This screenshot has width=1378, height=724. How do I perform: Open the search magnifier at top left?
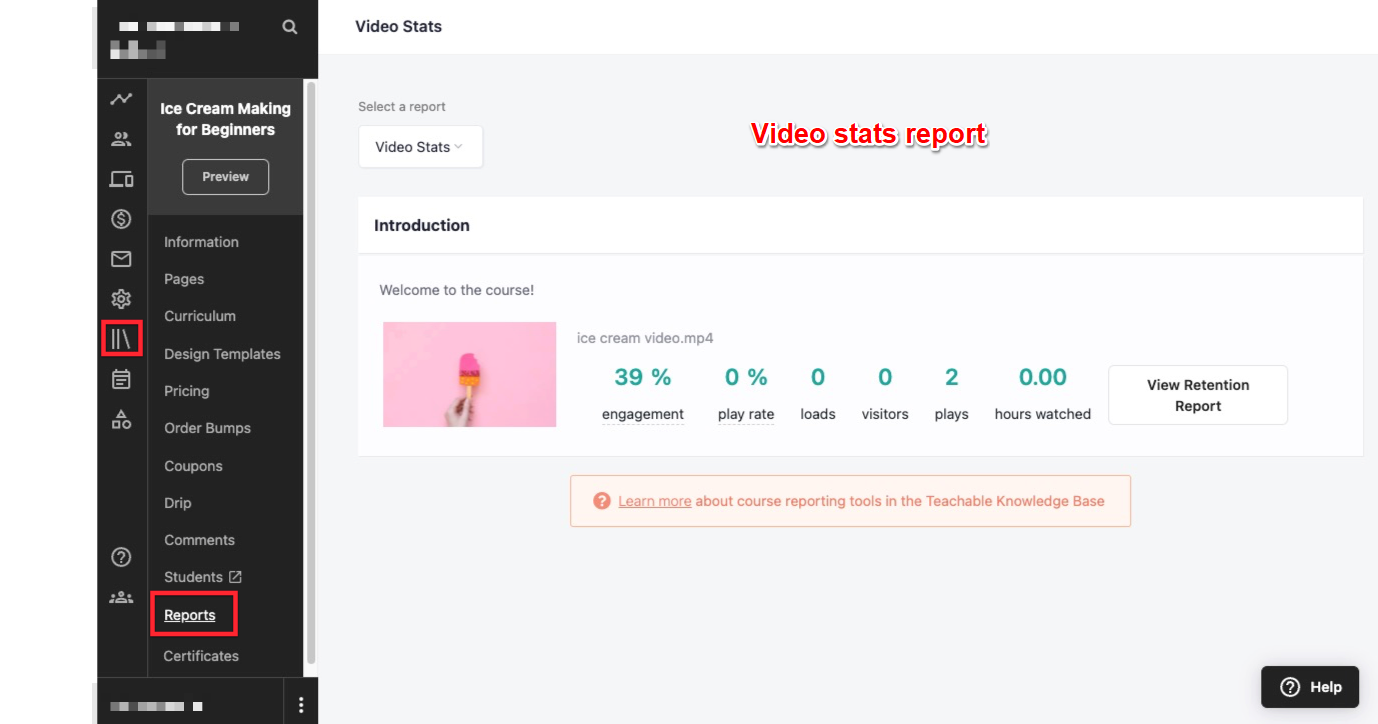click(x=289, y=26)
